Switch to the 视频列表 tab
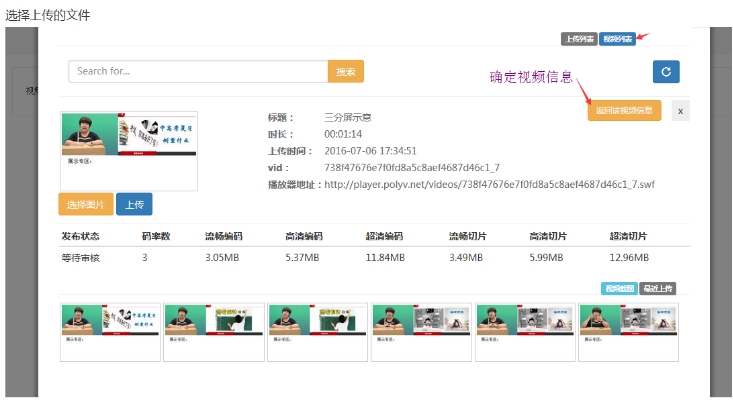The width and height of the screenshot is (733, 405). 617,40
